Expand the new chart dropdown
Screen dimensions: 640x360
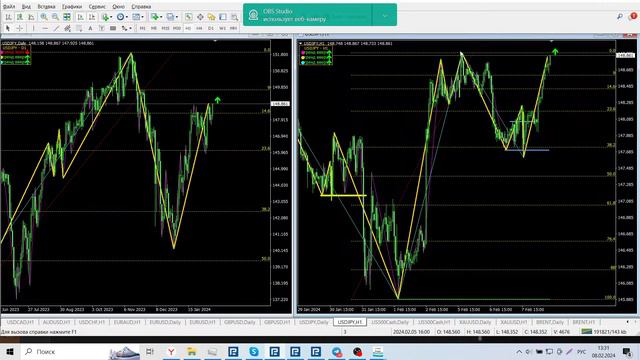(x=161, y=17)
